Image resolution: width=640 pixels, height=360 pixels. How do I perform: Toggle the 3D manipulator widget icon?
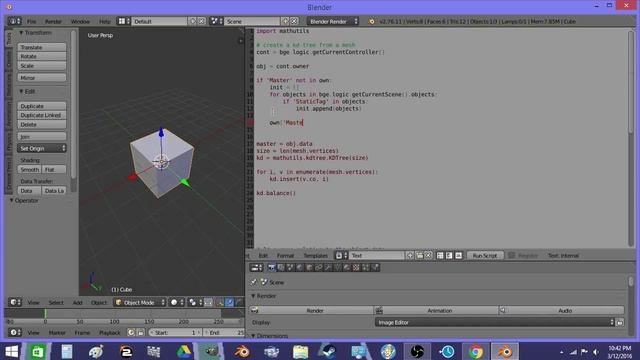(220, 302)
